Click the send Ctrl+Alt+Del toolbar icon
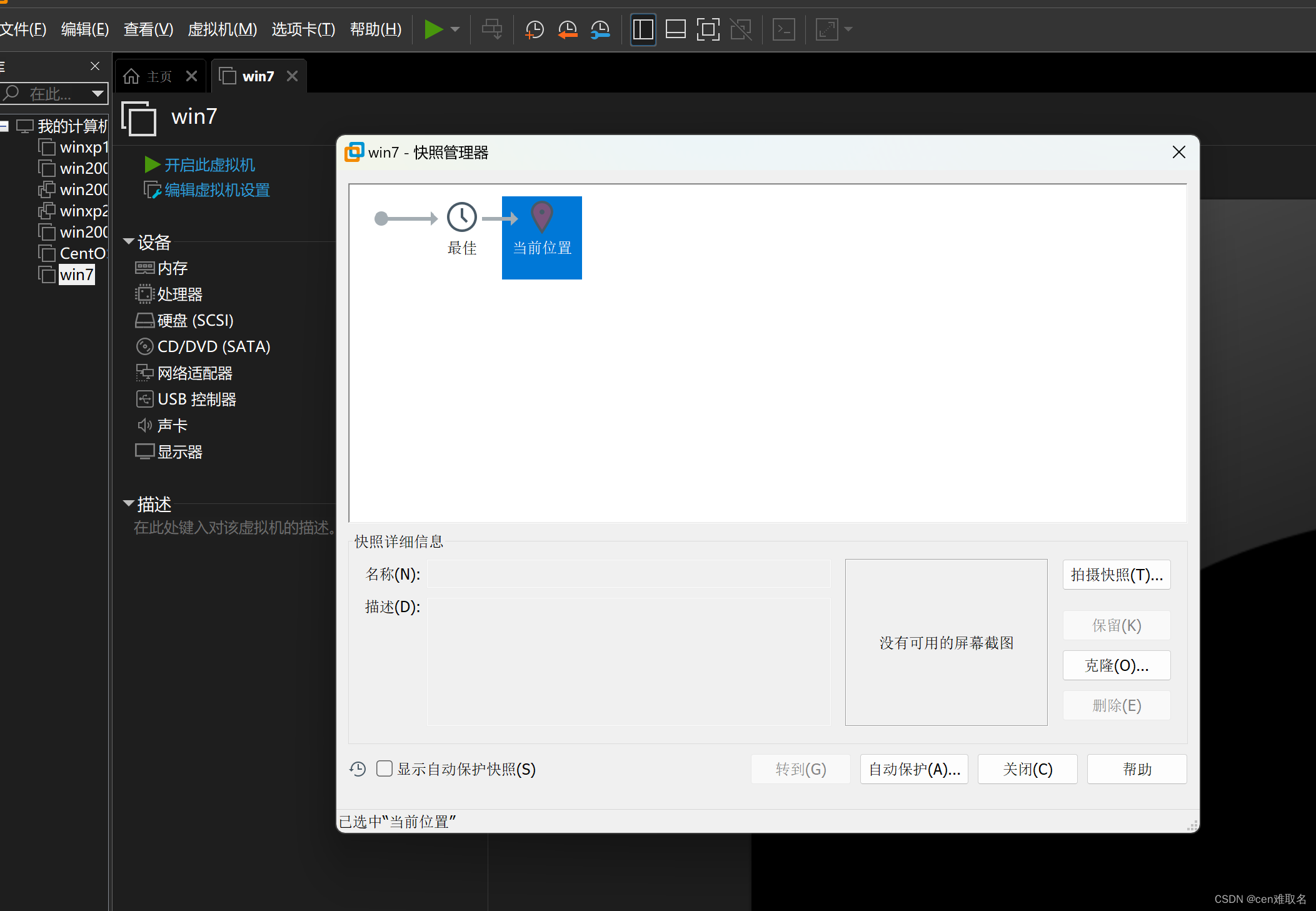The image size is (1316, 911). click(x=492, y=29)
